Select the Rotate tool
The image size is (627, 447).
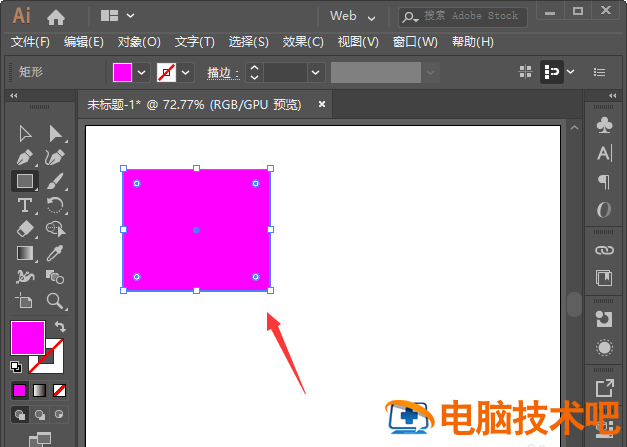55,205
